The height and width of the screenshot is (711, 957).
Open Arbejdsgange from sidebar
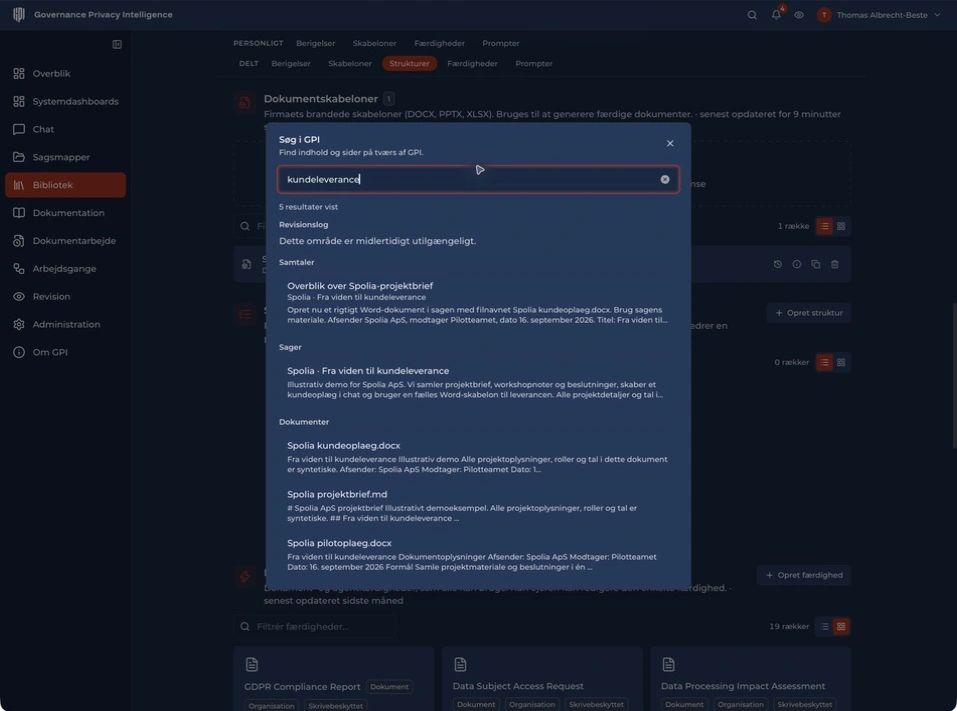[x=65, y=269]
